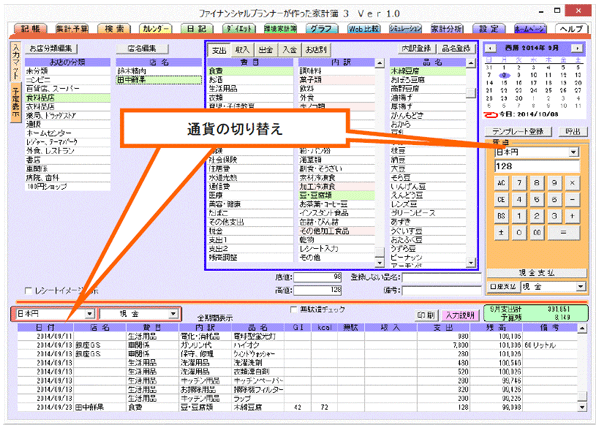Click calculator plus/minus sign key
The width and height of the screenshot is (600, 427).
(501, 232)
